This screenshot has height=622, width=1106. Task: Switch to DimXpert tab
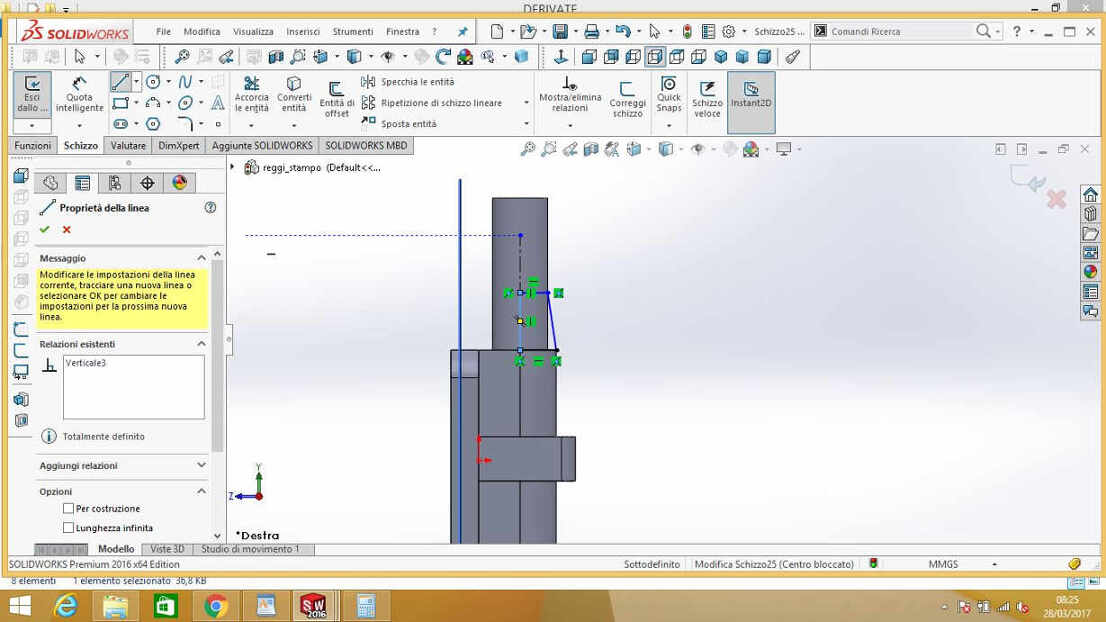point(178,145)
